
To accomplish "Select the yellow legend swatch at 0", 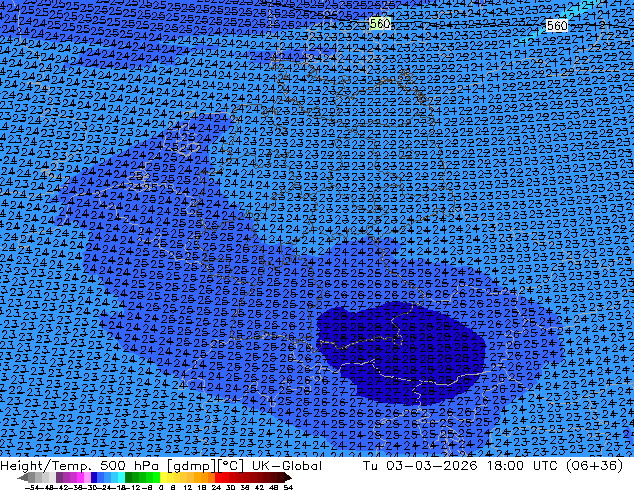I will point(163,477).
